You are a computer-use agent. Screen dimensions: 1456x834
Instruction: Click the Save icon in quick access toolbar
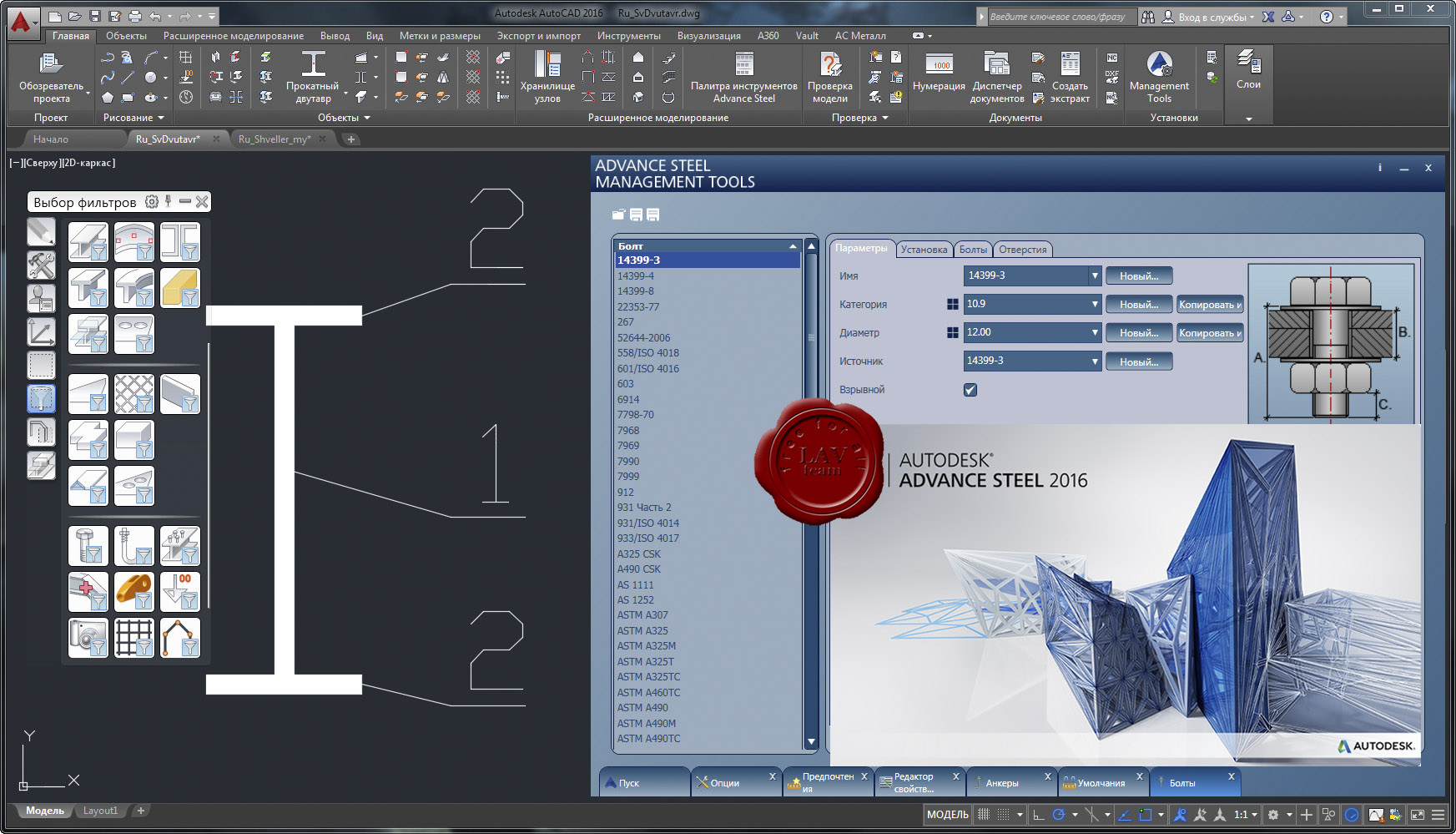point(94,16)
